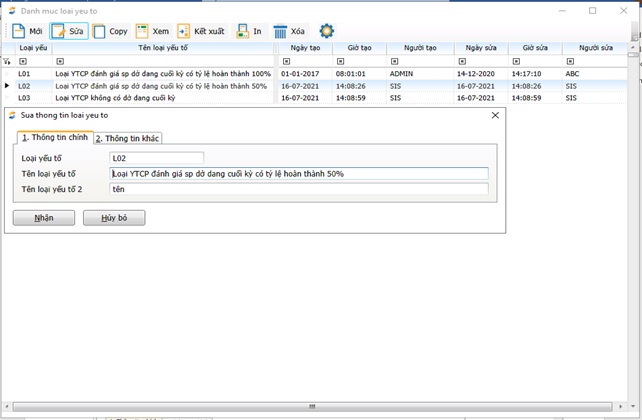642x420 pixels.
Task: Click the Loại yếu tố code field
Action: pyautogui.click(x=156, y=157)
